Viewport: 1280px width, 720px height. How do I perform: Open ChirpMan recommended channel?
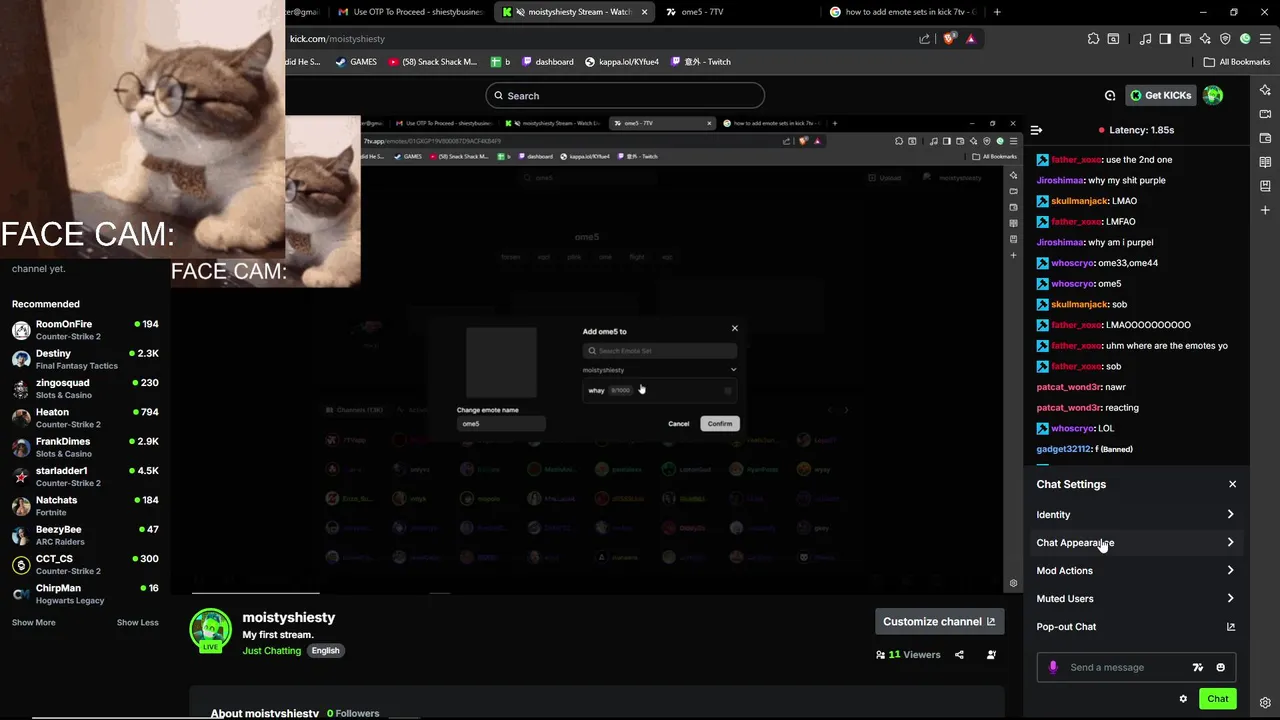pos(85,594)
